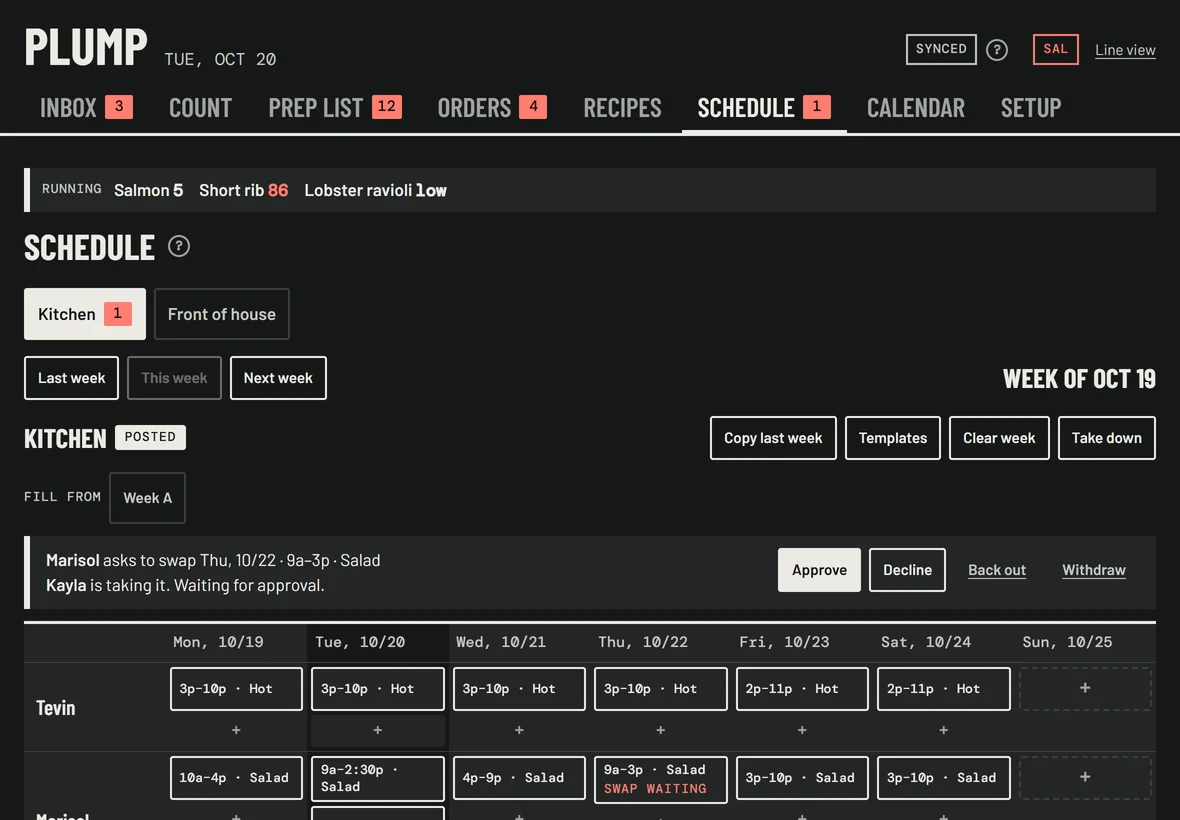Decline the Thursday swap request

pos(908,570)
